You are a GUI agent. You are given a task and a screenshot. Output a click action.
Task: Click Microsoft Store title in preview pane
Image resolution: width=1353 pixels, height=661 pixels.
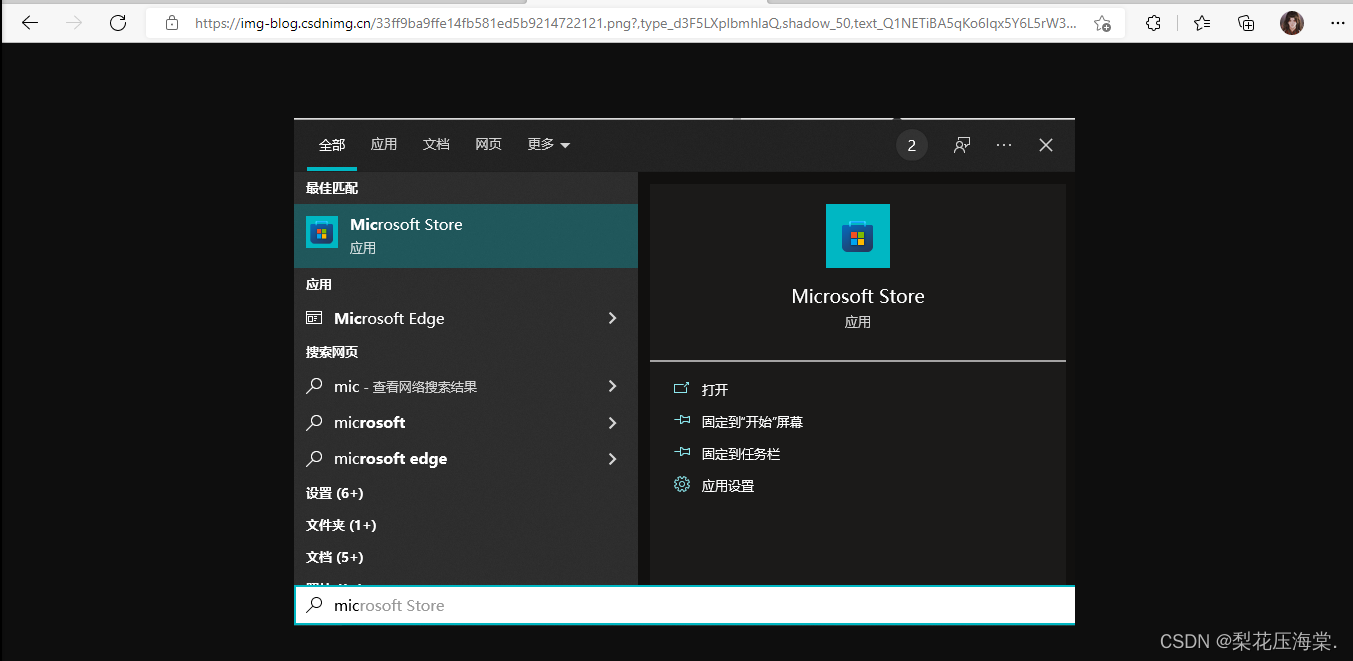tap(858, 296)
